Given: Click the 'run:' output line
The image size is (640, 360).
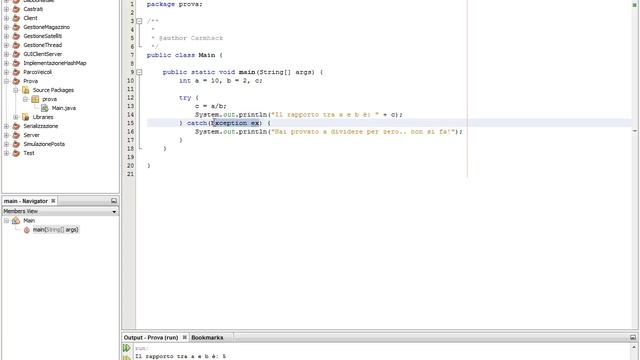Looking at the screenshot, I should click(142, 348).
